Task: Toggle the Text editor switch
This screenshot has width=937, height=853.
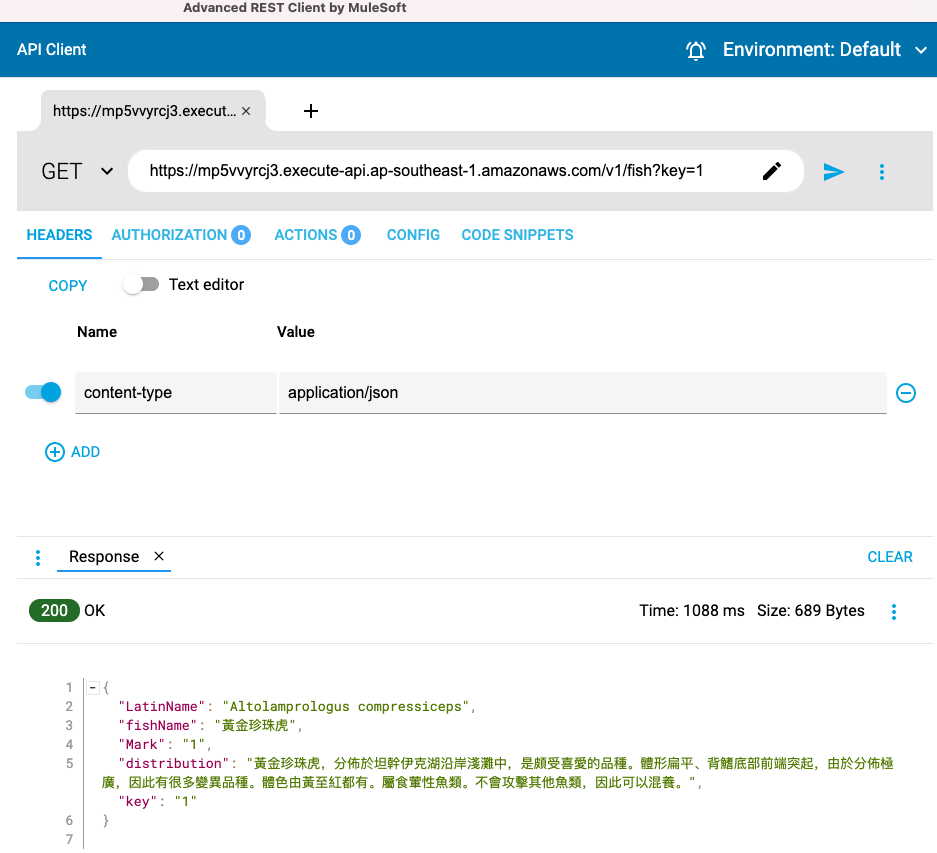Action: pos(141,285)
